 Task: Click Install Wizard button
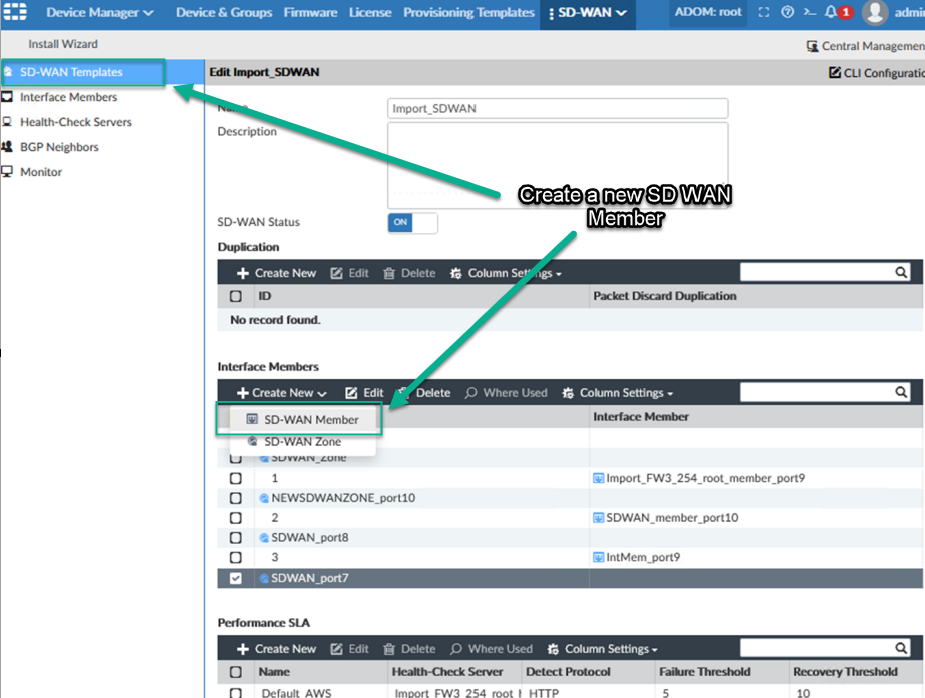tap(63, 44)
